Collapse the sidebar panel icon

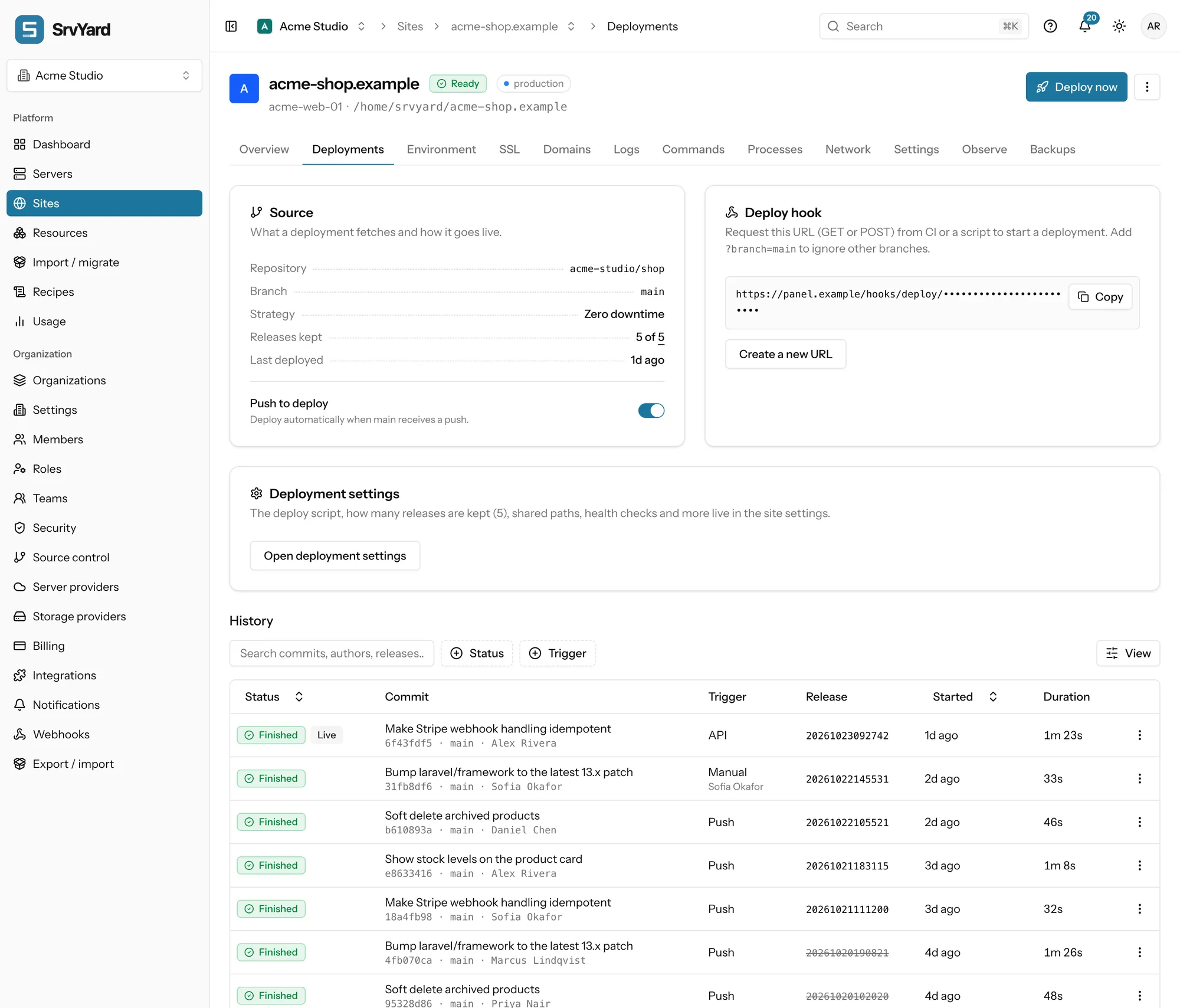(x=231, y=27)
